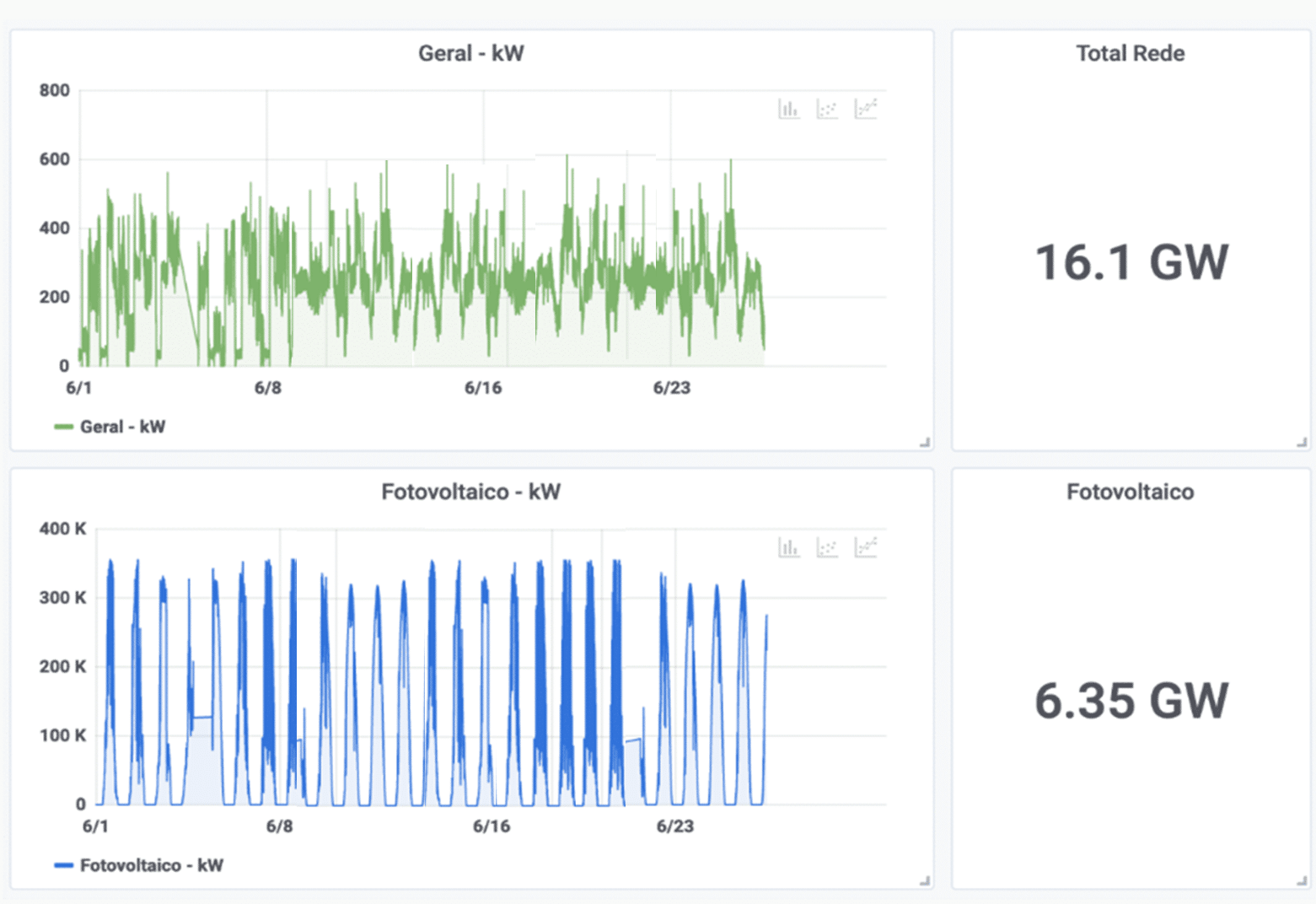Image resolution: width=1316 pixels, height=904 pixels.
Task: Click resize handle of Fotovoltaico - kW chart panel
Action: click(925, 880)
